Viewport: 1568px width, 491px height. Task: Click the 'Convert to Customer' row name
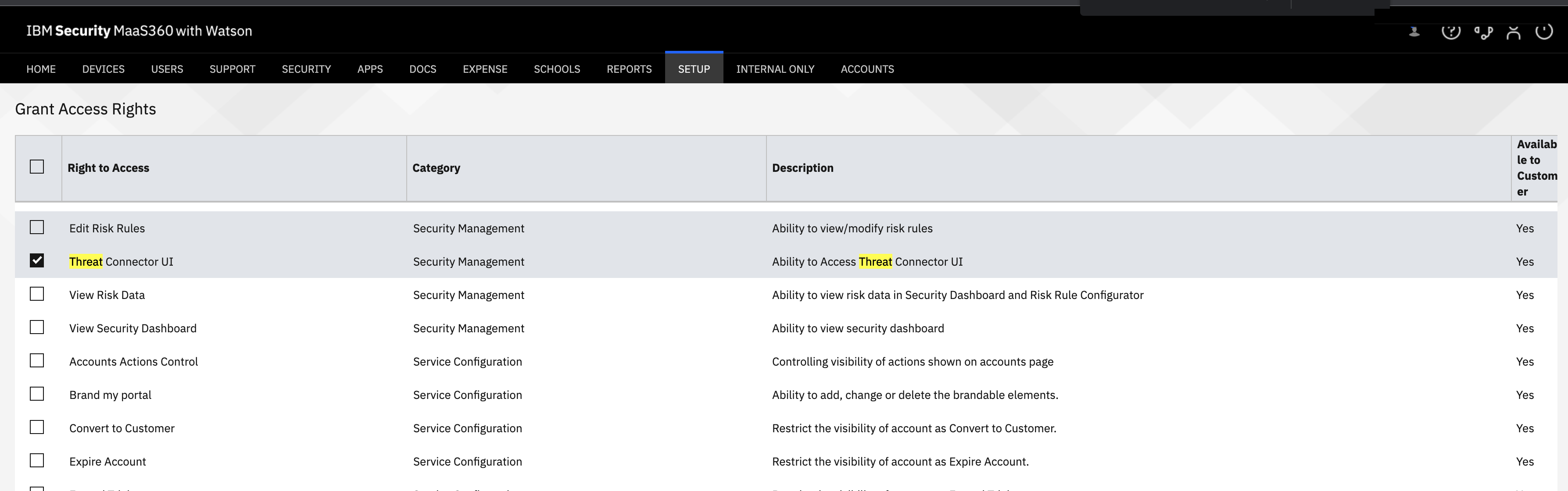point(122,428)
